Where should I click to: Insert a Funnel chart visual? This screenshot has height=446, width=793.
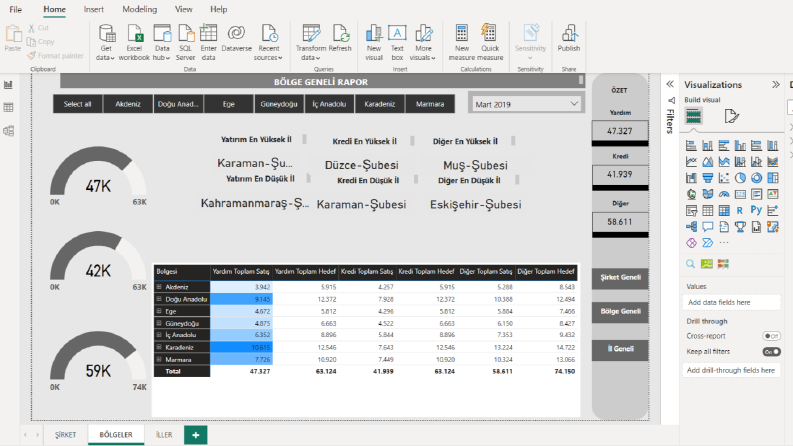coord(708,178)
